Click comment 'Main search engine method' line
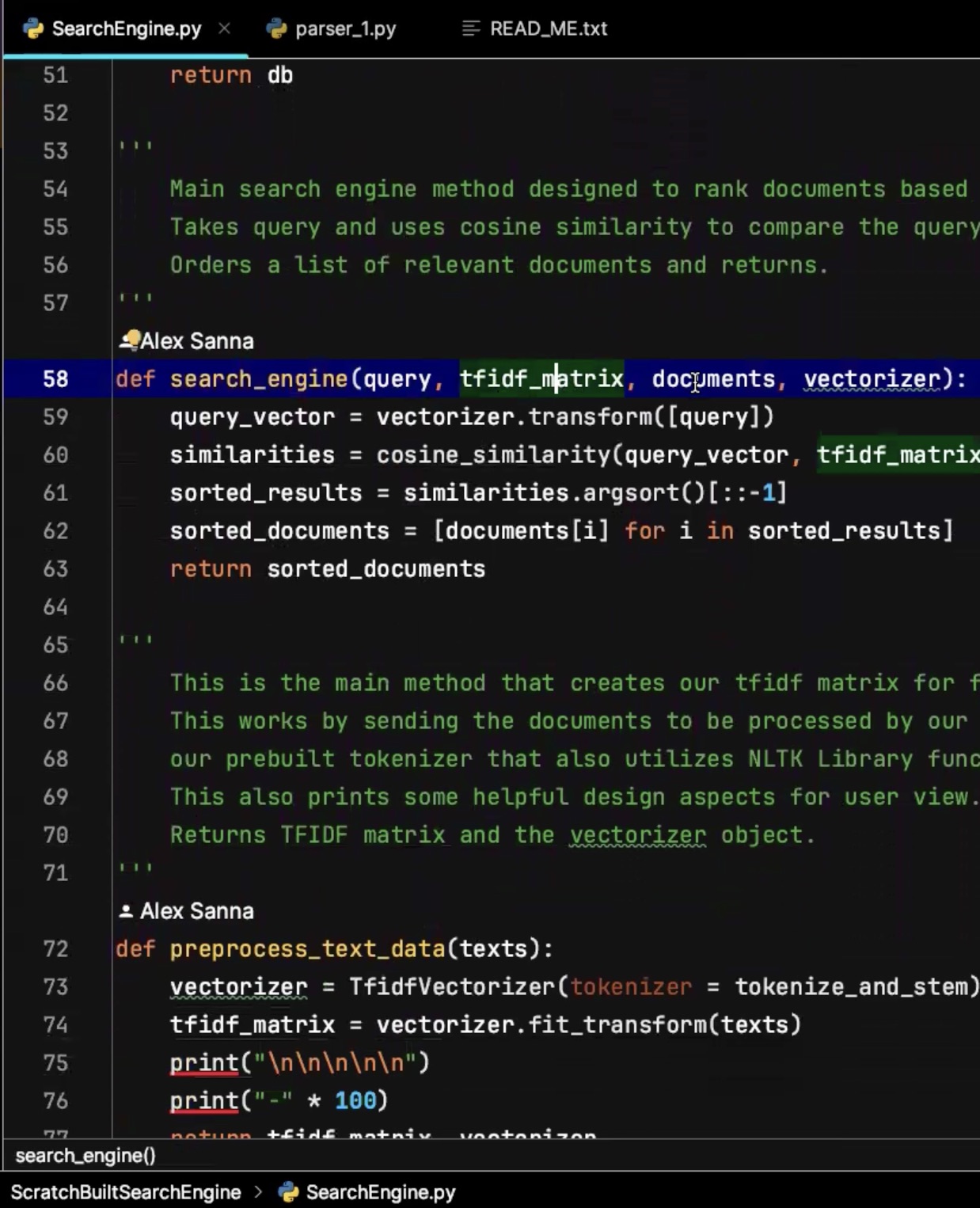 569,188
